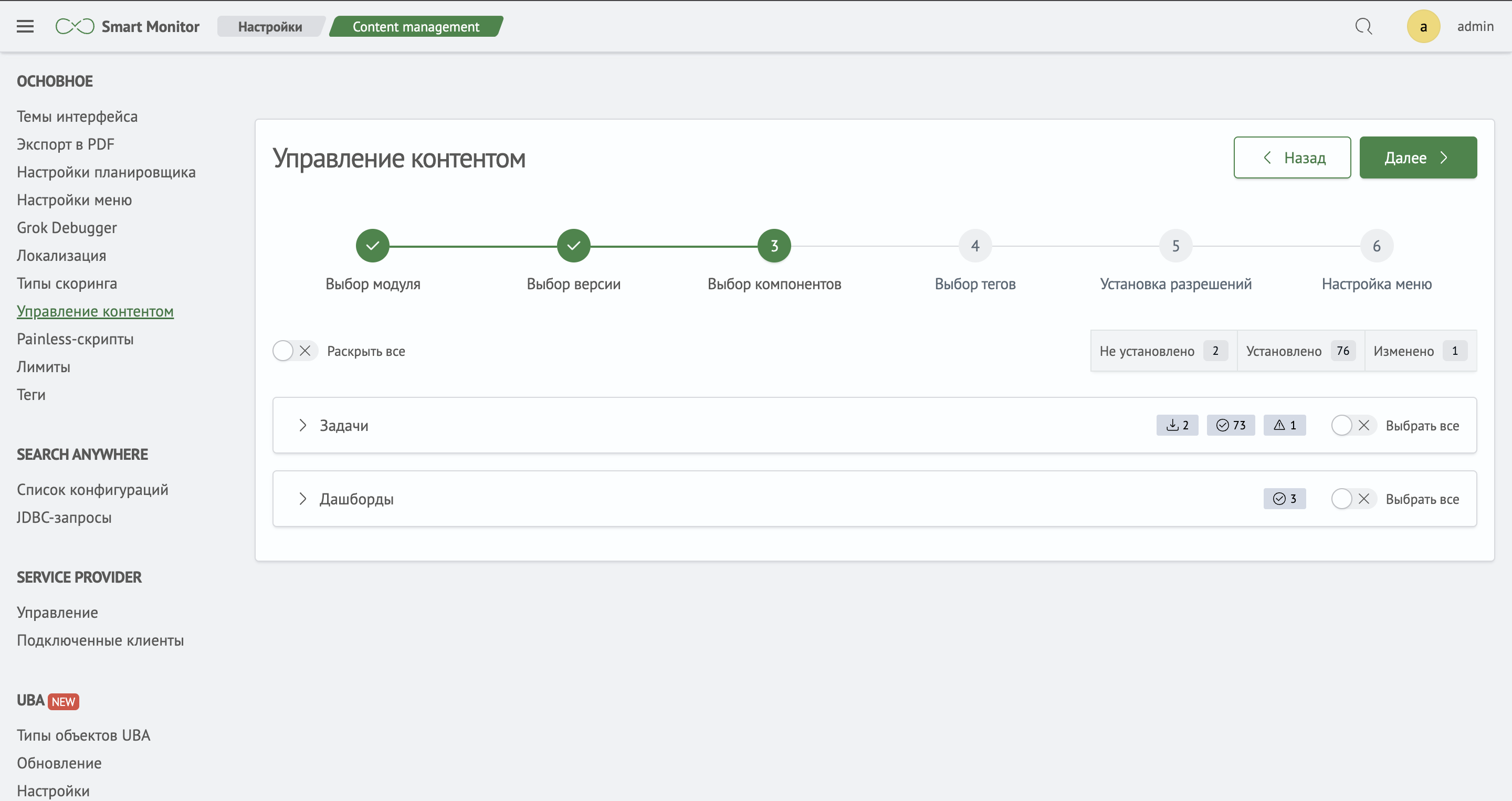Click the not-installed count badge in Задачи row

[x=1177, y=426]
